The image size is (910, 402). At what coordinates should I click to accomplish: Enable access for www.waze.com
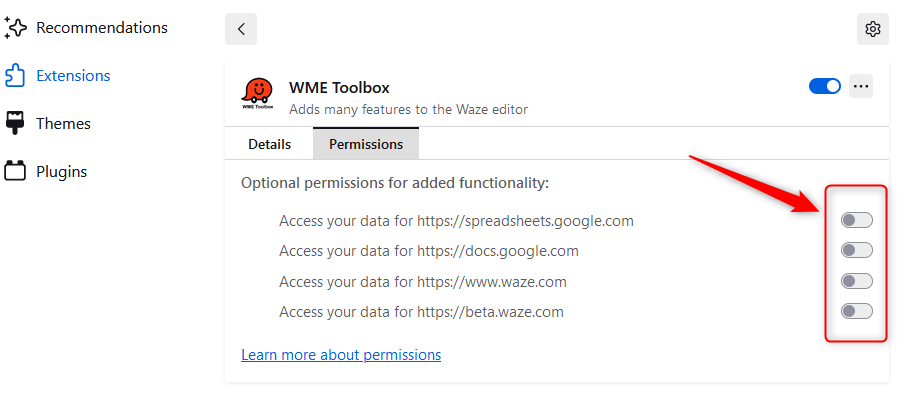click(857, 281)
